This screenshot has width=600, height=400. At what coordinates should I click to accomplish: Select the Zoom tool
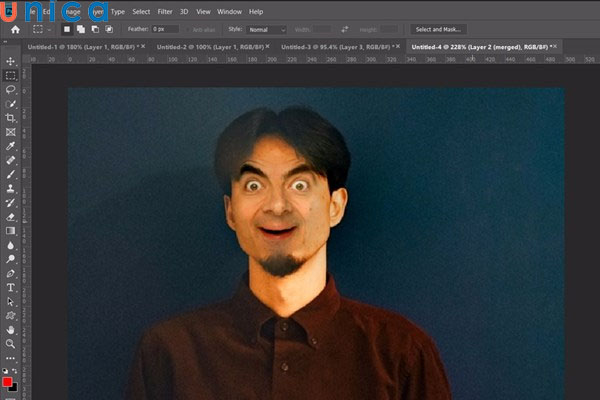[10, 344]
